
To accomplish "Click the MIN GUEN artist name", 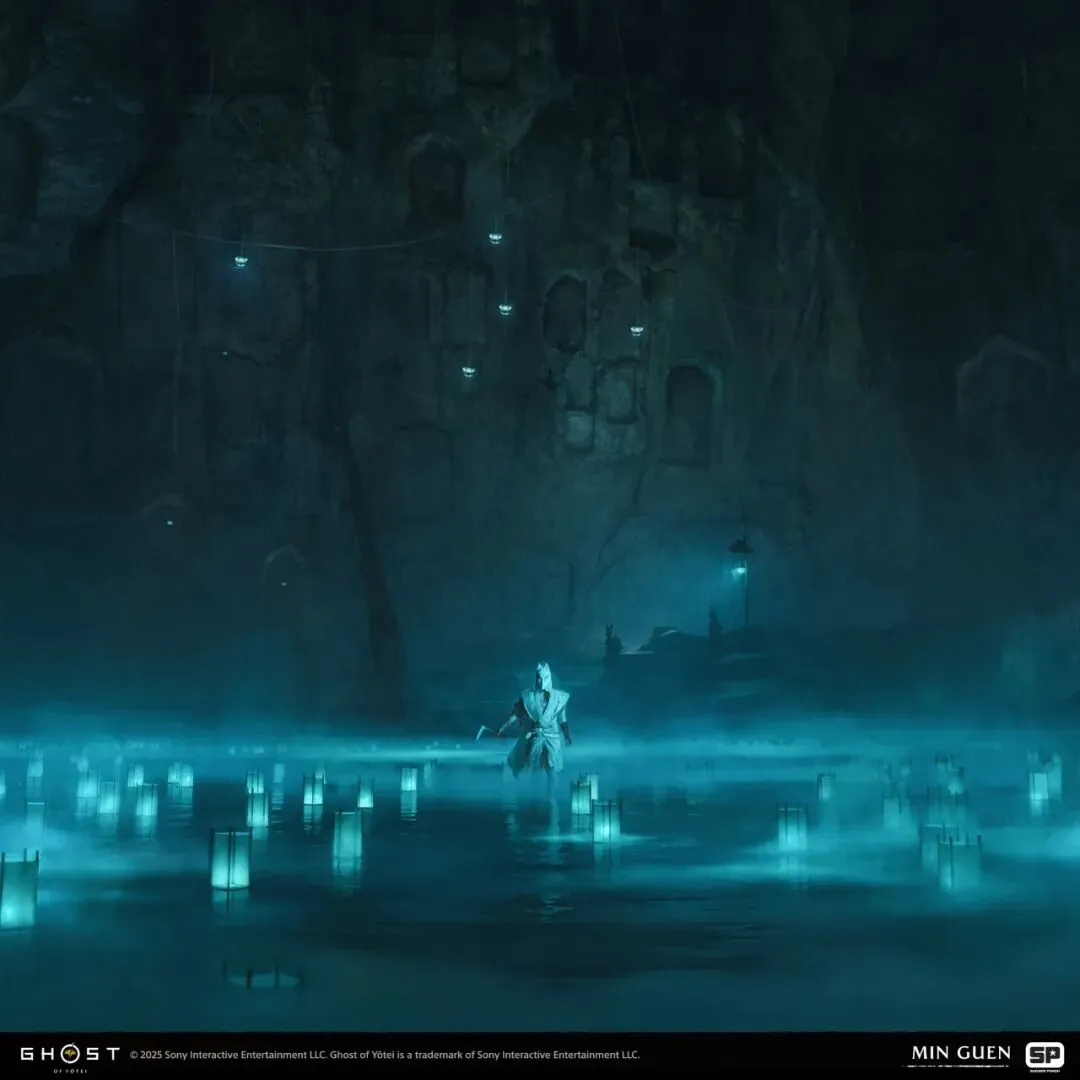I will 961,1053.
